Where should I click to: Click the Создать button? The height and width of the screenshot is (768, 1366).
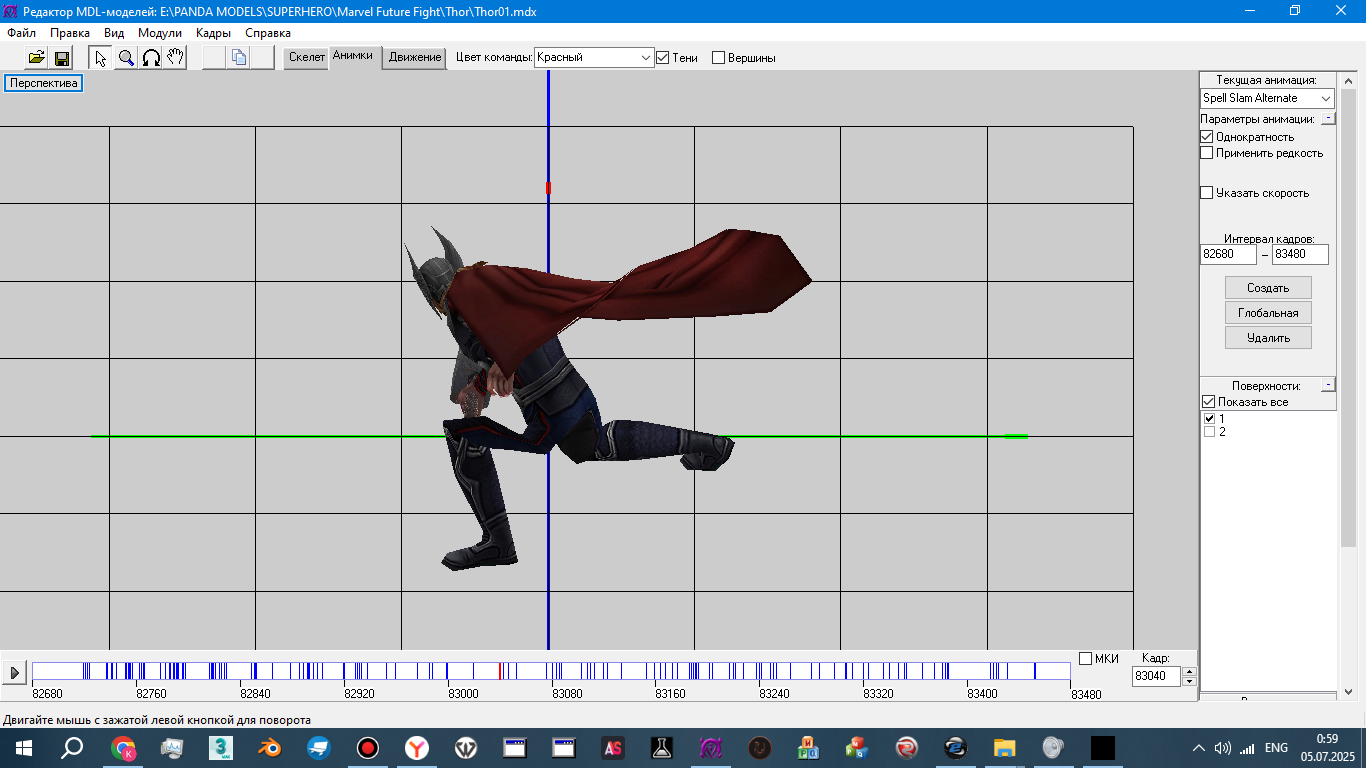pos(1268,288)
